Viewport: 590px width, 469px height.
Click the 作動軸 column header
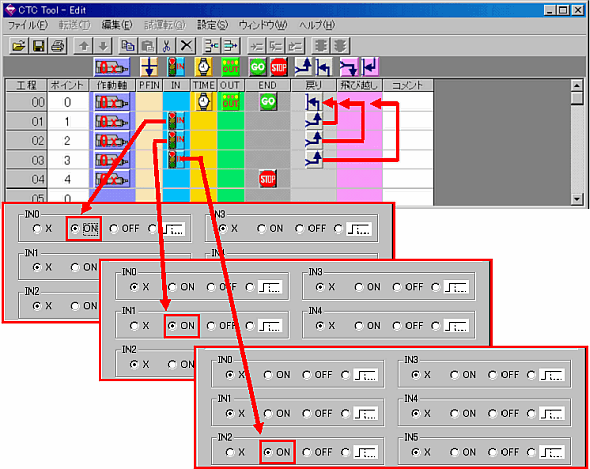(112, 85)
